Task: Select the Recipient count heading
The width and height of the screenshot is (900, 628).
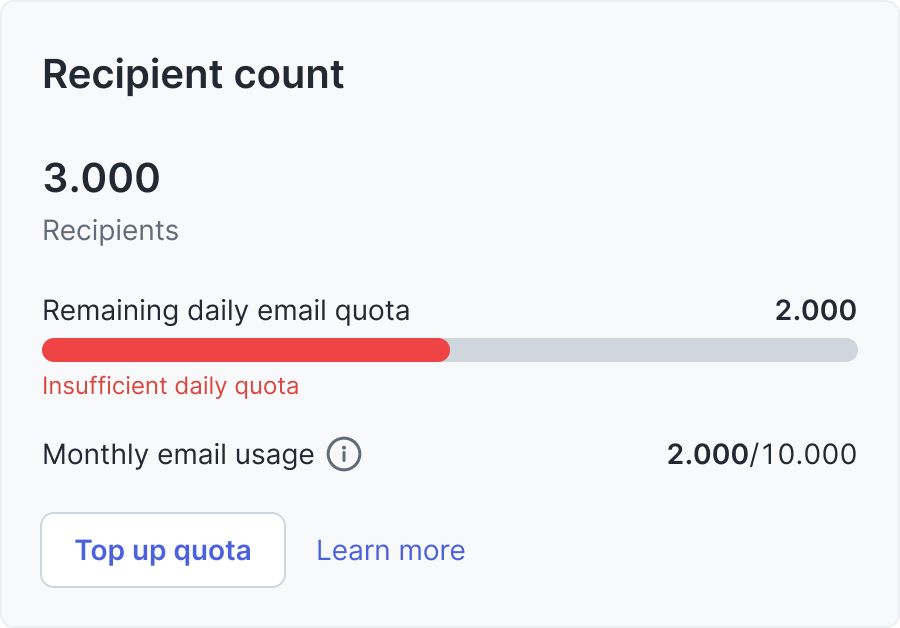Action: pos(193,75)
